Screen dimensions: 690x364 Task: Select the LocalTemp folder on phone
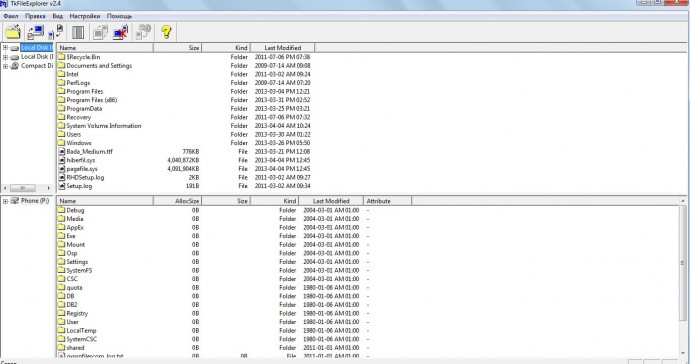[x=81, y=330]
